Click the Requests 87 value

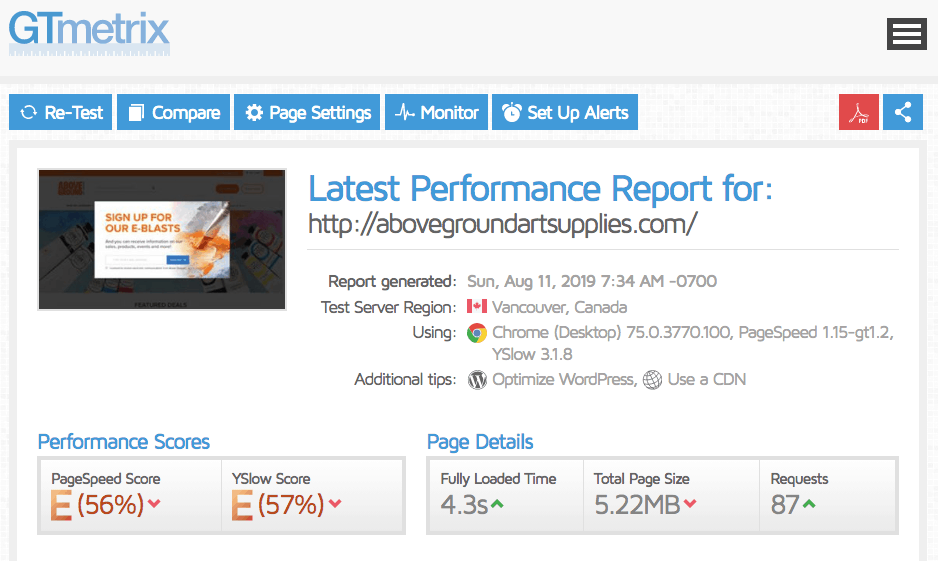pyautogui.click(x=785, y=505)
